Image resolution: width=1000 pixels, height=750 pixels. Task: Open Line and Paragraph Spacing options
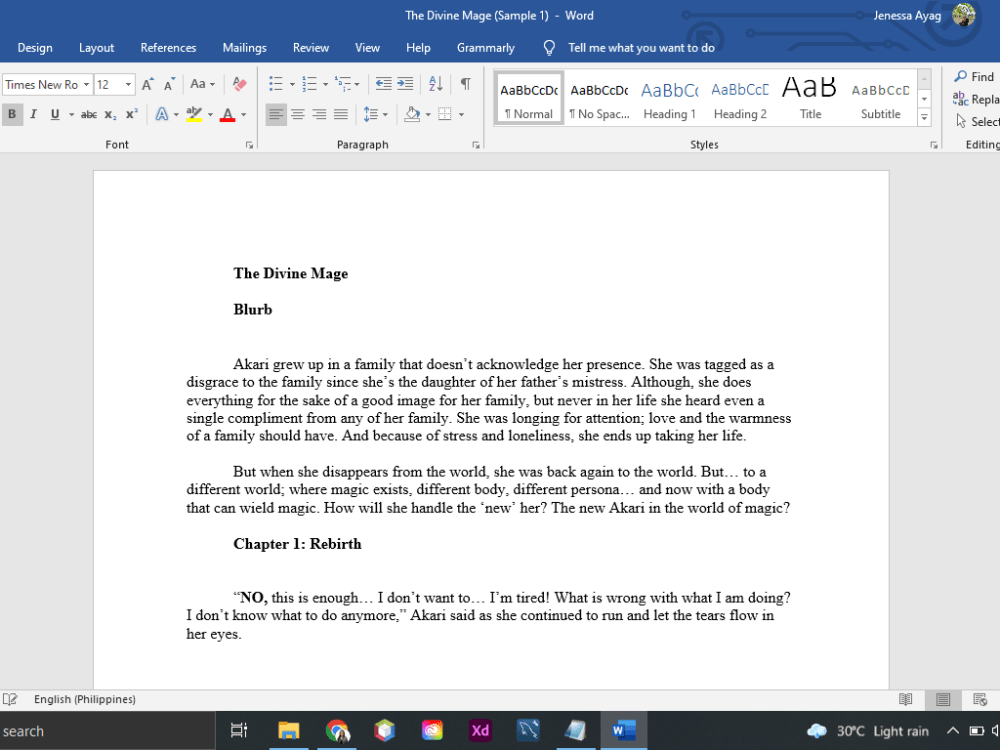371,115
